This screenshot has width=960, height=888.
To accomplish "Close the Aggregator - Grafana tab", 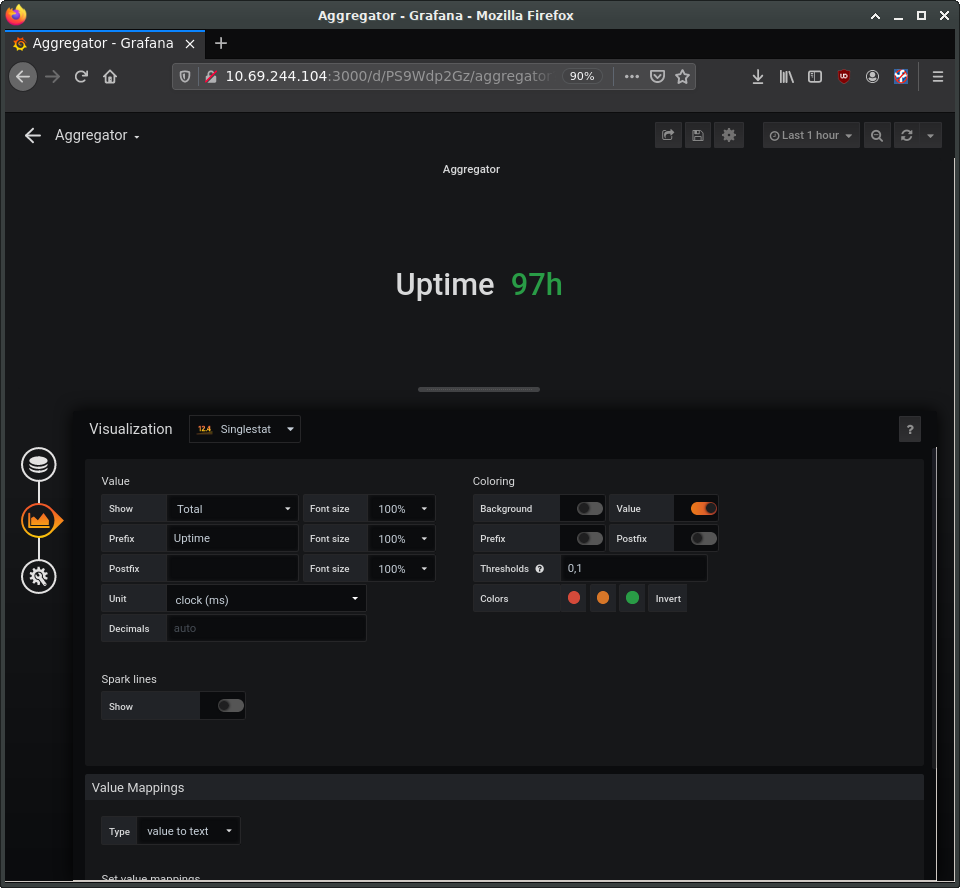I will pyautogui.click(x=190, y=43).
